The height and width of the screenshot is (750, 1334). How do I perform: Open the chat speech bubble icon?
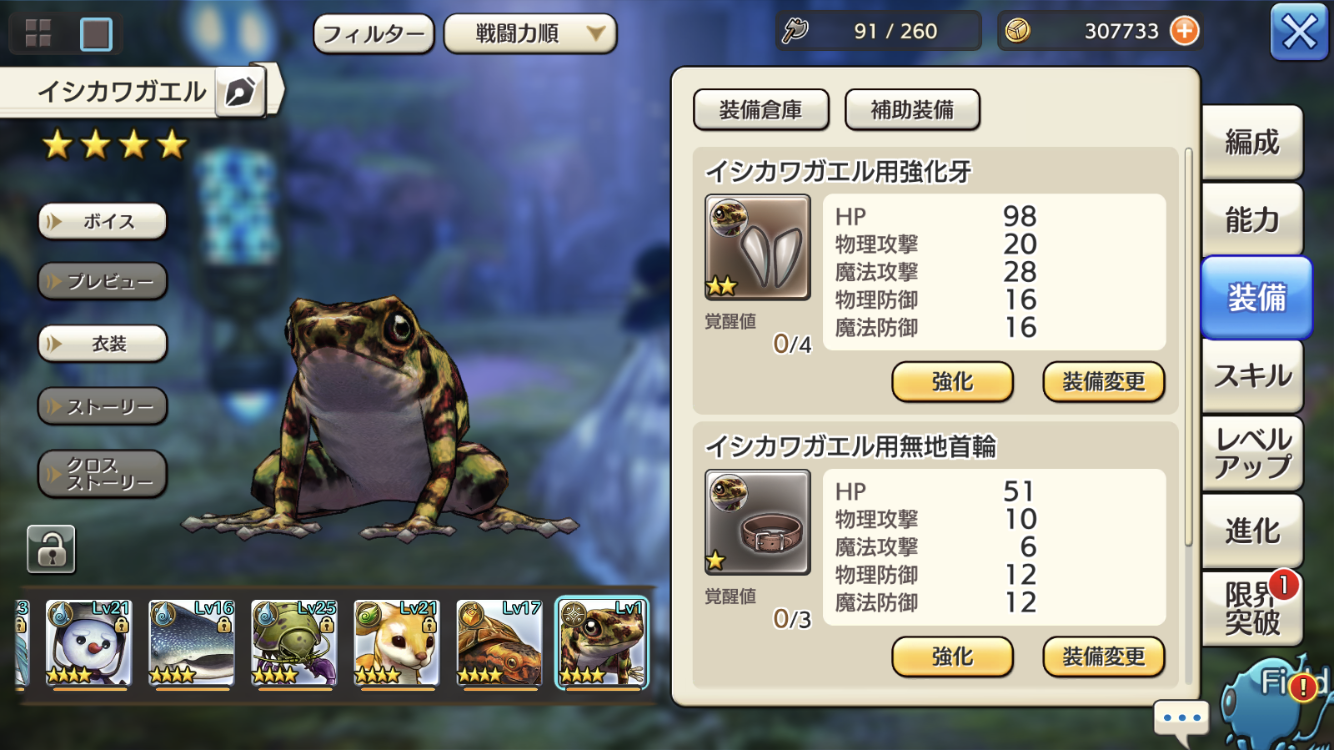(x=1181, y=717)
